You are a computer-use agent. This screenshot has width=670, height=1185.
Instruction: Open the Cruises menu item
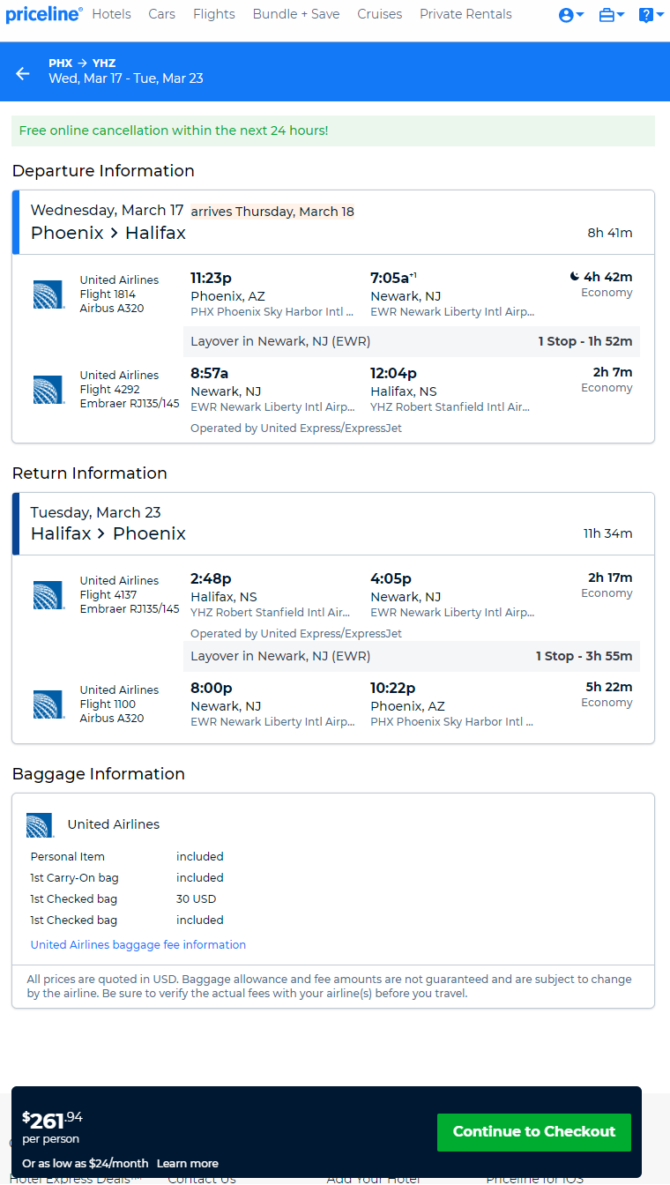379,14
